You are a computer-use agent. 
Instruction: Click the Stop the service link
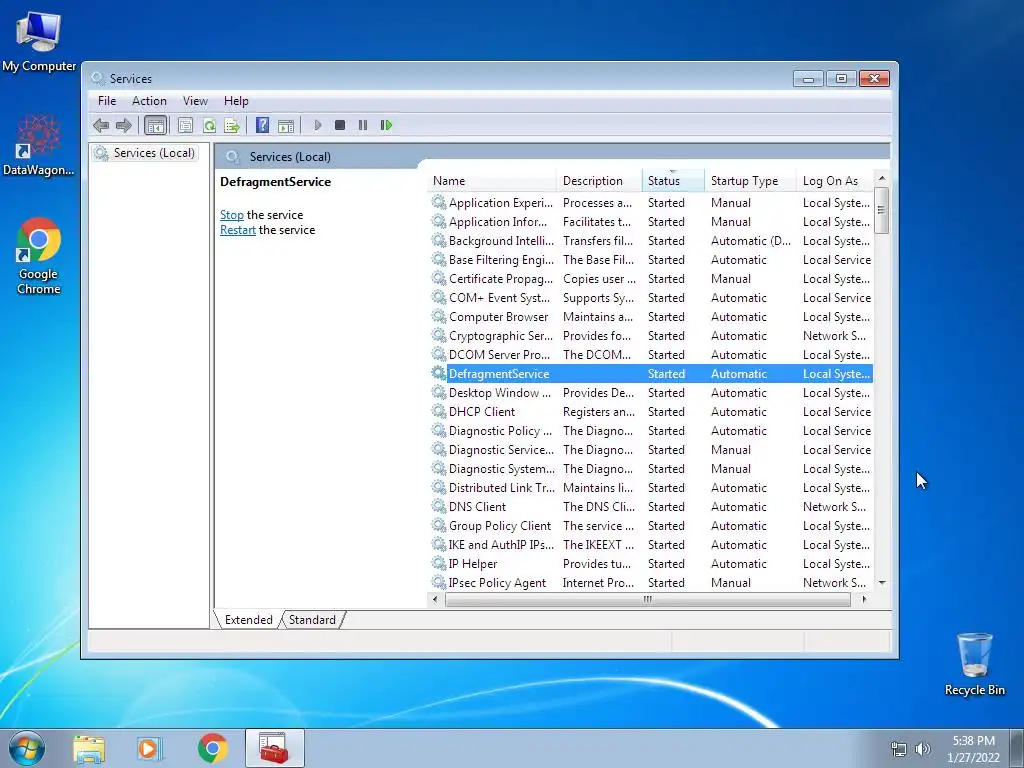click(x=231, y=215)
